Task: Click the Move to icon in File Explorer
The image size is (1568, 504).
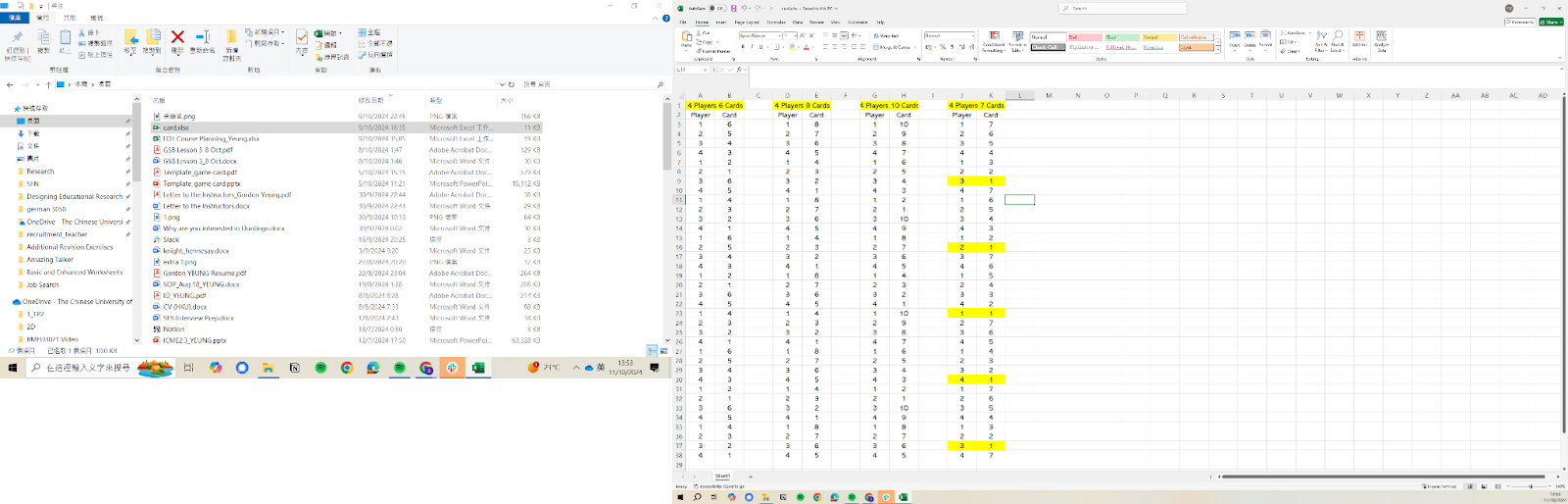Action: (x=131, y=37)
